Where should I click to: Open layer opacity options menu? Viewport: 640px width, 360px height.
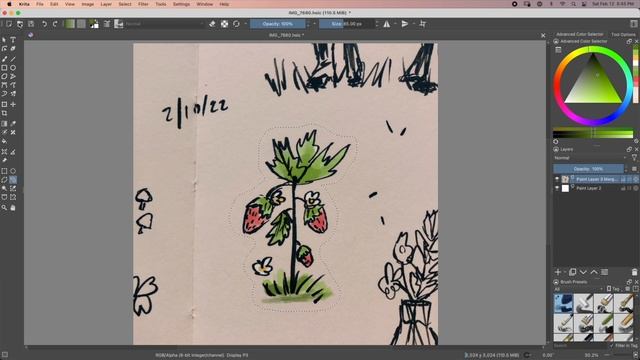(x=634, y=169)
